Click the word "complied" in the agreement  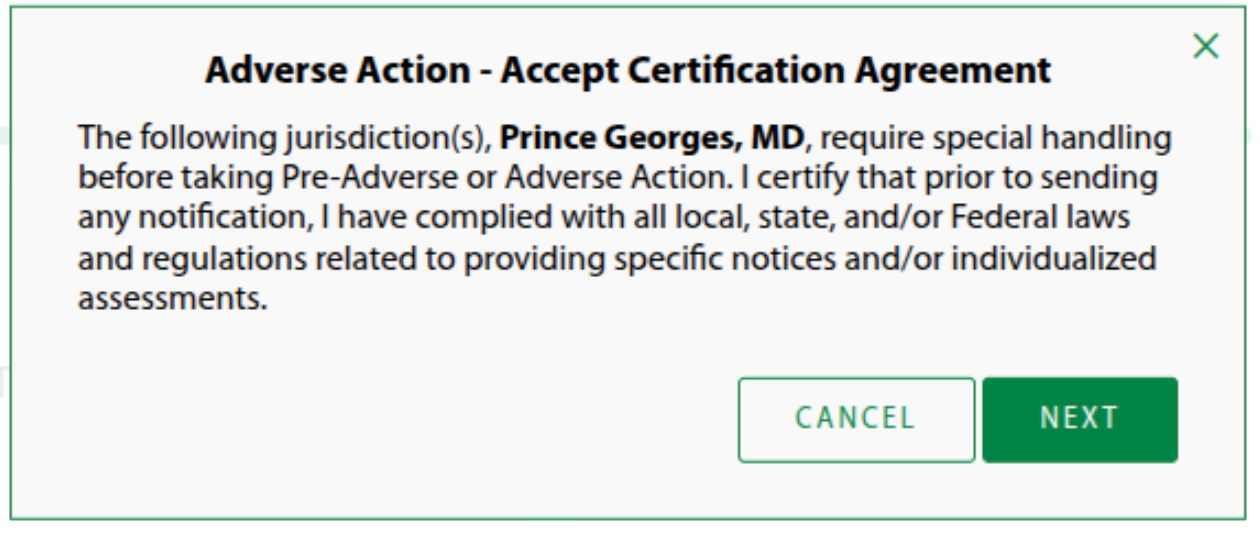click(x=498, y=218)
